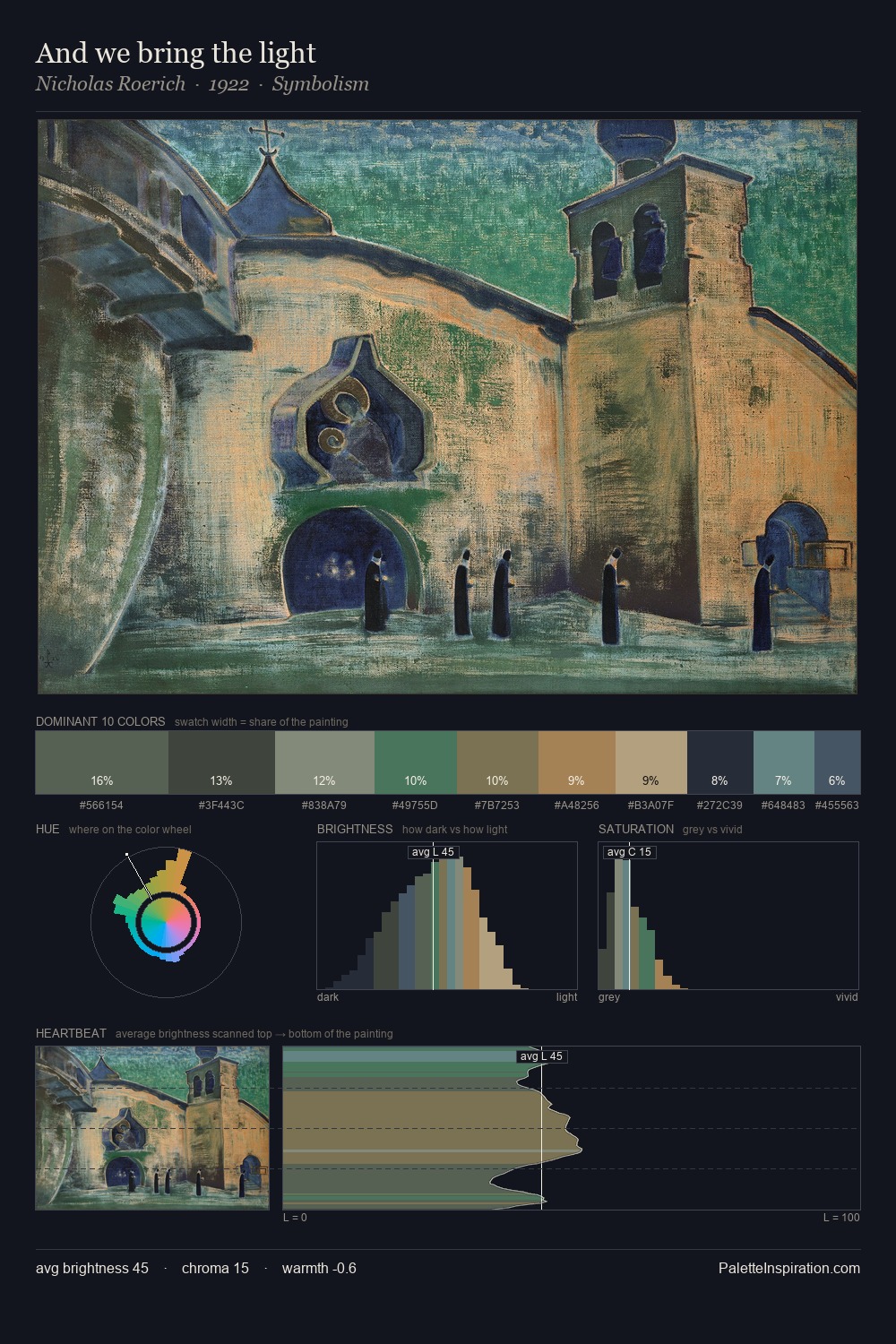Click 'swatch width = share of the painting' note
896x1344 pixels.
tap(262, 722)
